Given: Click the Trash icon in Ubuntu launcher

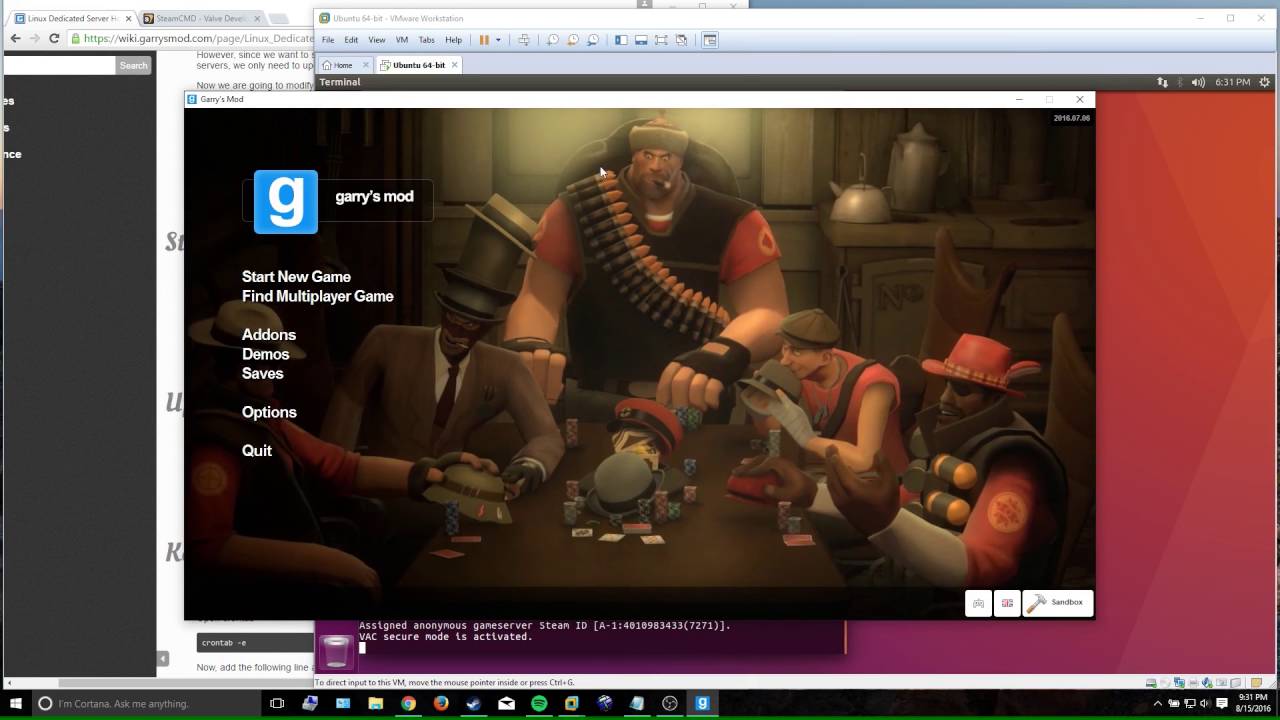Looking at the screenshot, I should tap(337, 651).
